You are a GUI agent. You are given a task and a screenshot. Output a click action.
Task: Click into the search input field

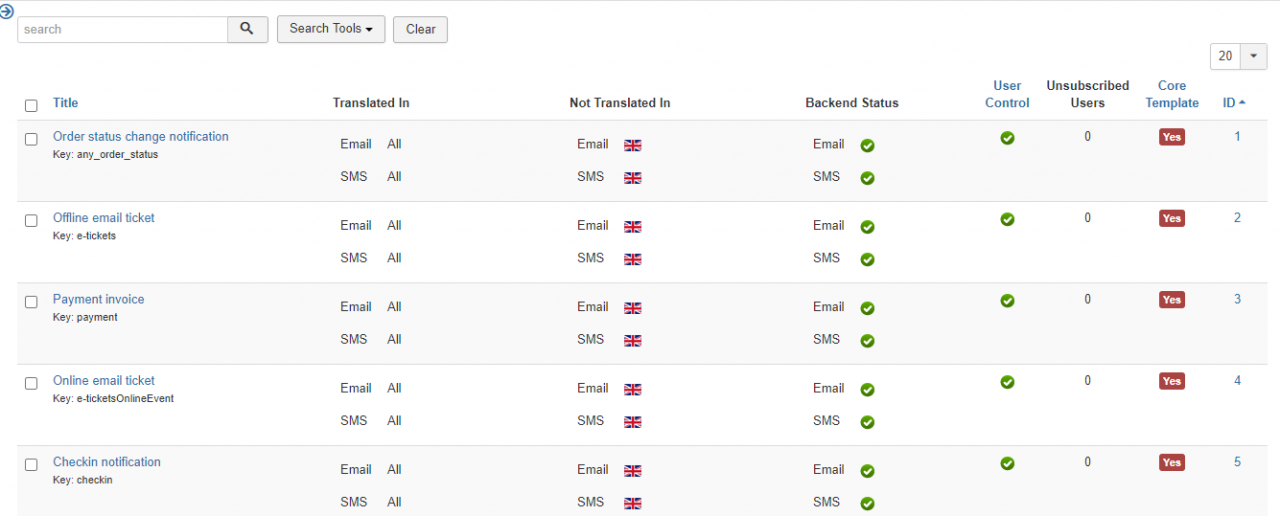[x=122, y=29]
